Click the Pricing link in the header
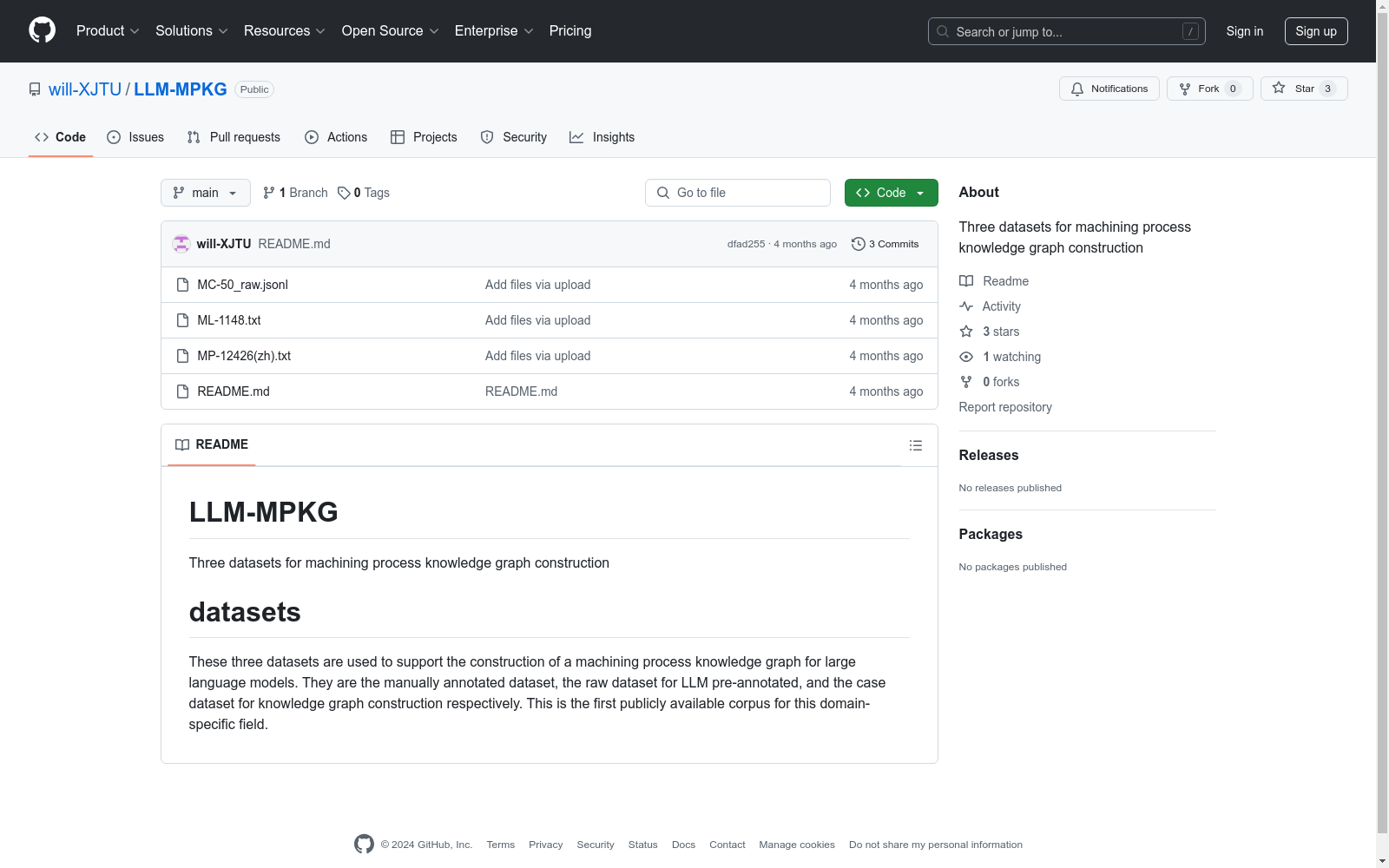The width and height of the screenshot is (1389, 868). (x=570, y=30)
